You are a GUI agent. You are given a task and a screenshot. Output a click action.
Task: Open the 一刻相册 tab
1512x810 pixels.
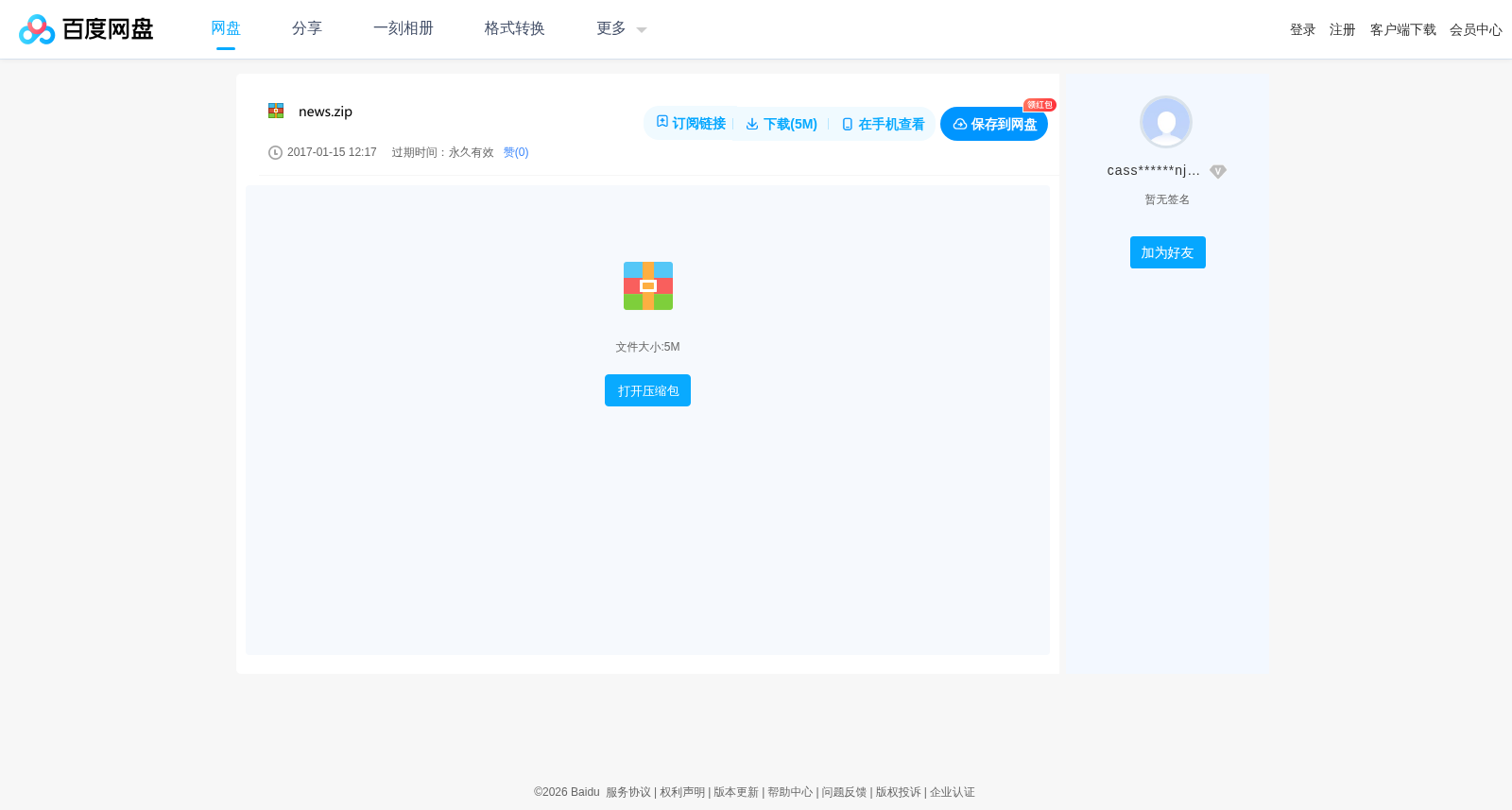coord(404,28)
